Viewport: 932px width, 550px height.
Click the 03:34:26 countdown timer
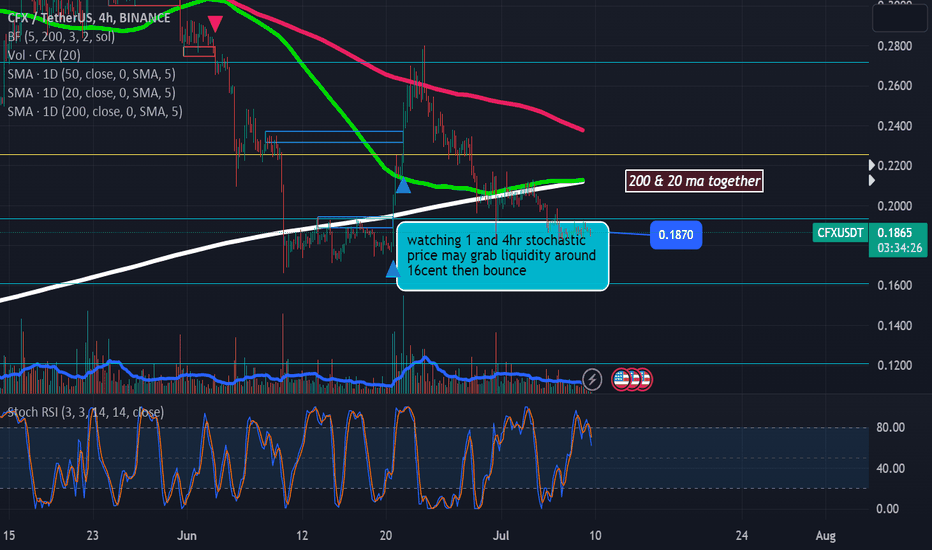click(x=899, y=248)
